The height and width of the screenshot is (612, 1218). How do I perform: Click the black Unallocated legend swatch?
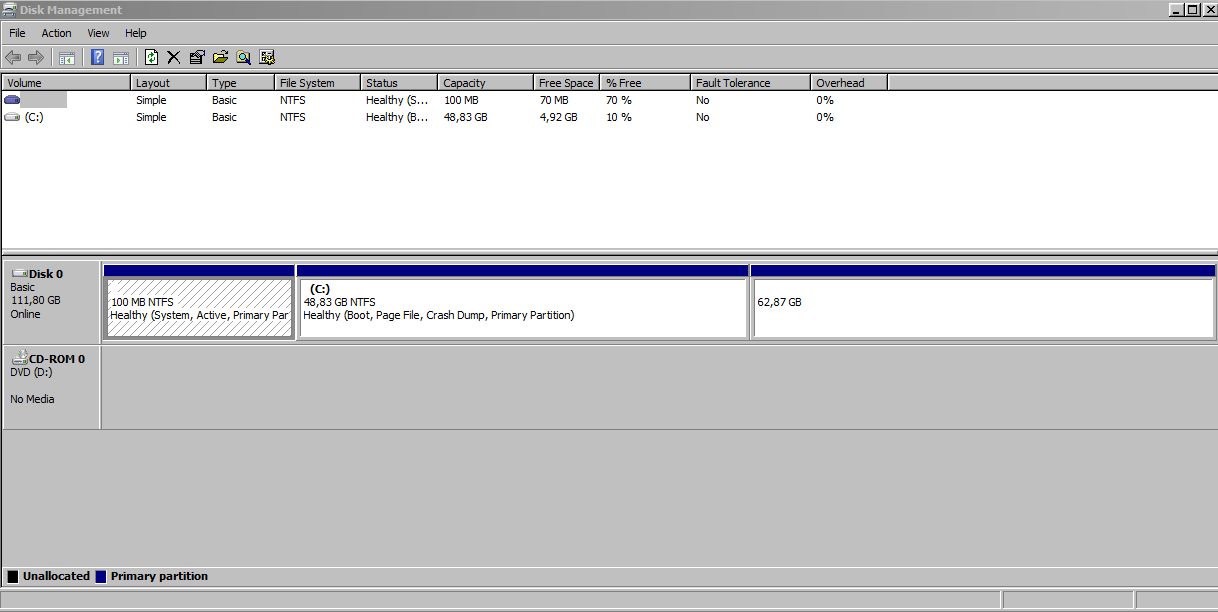pyautogui.click(x=13, y=576)
